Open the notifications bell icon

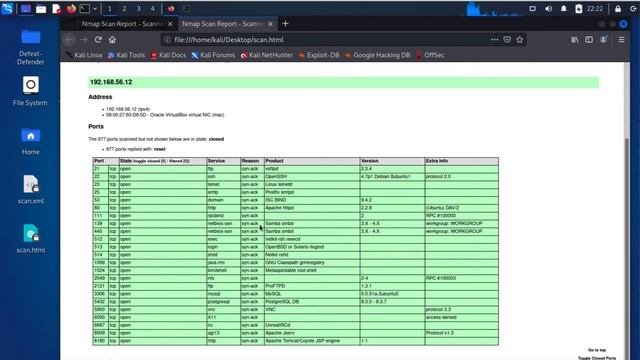(564, 9)
